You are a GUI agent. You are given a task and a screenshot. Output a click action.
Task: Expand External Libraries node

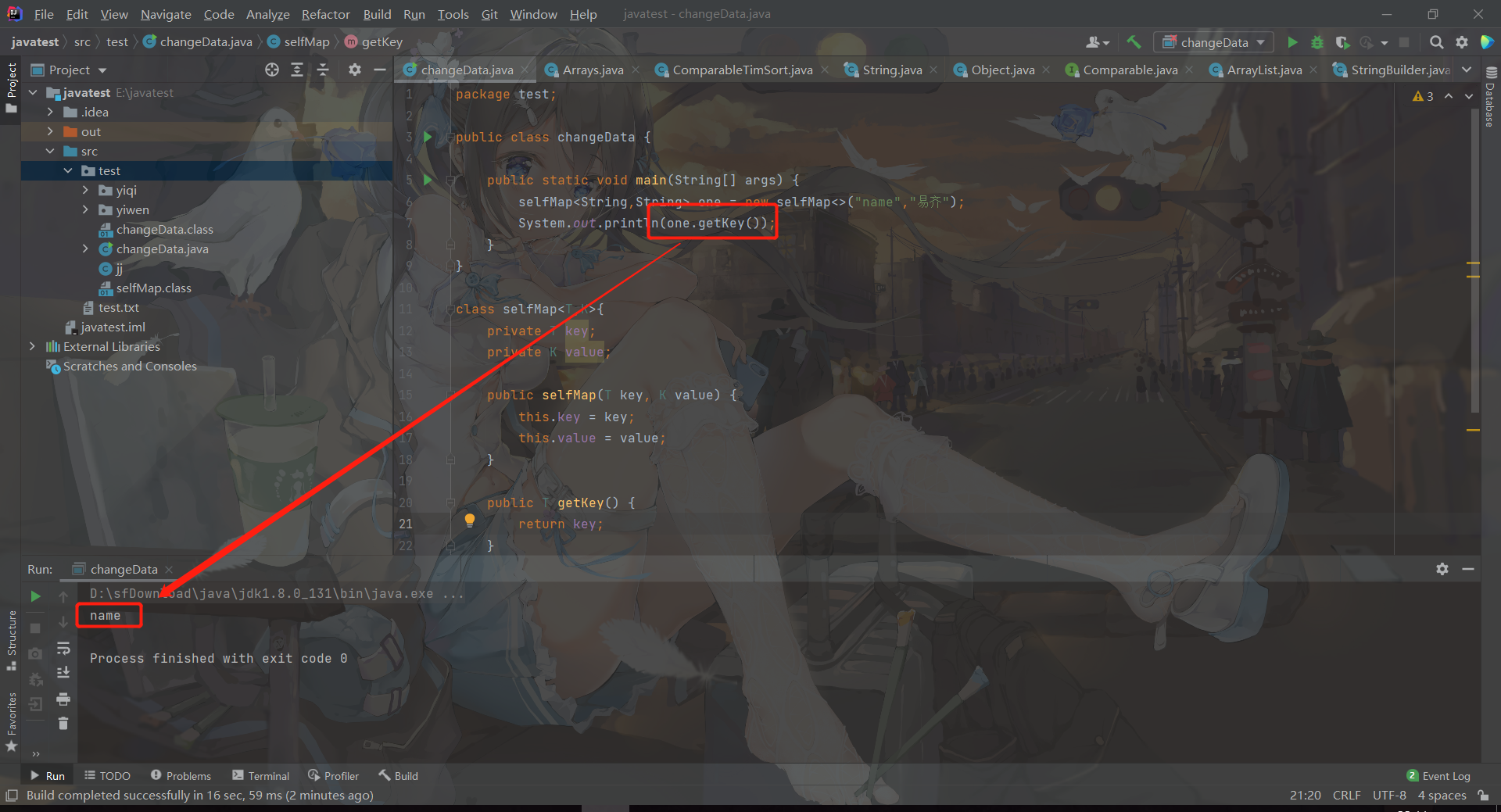pos(32,346)
